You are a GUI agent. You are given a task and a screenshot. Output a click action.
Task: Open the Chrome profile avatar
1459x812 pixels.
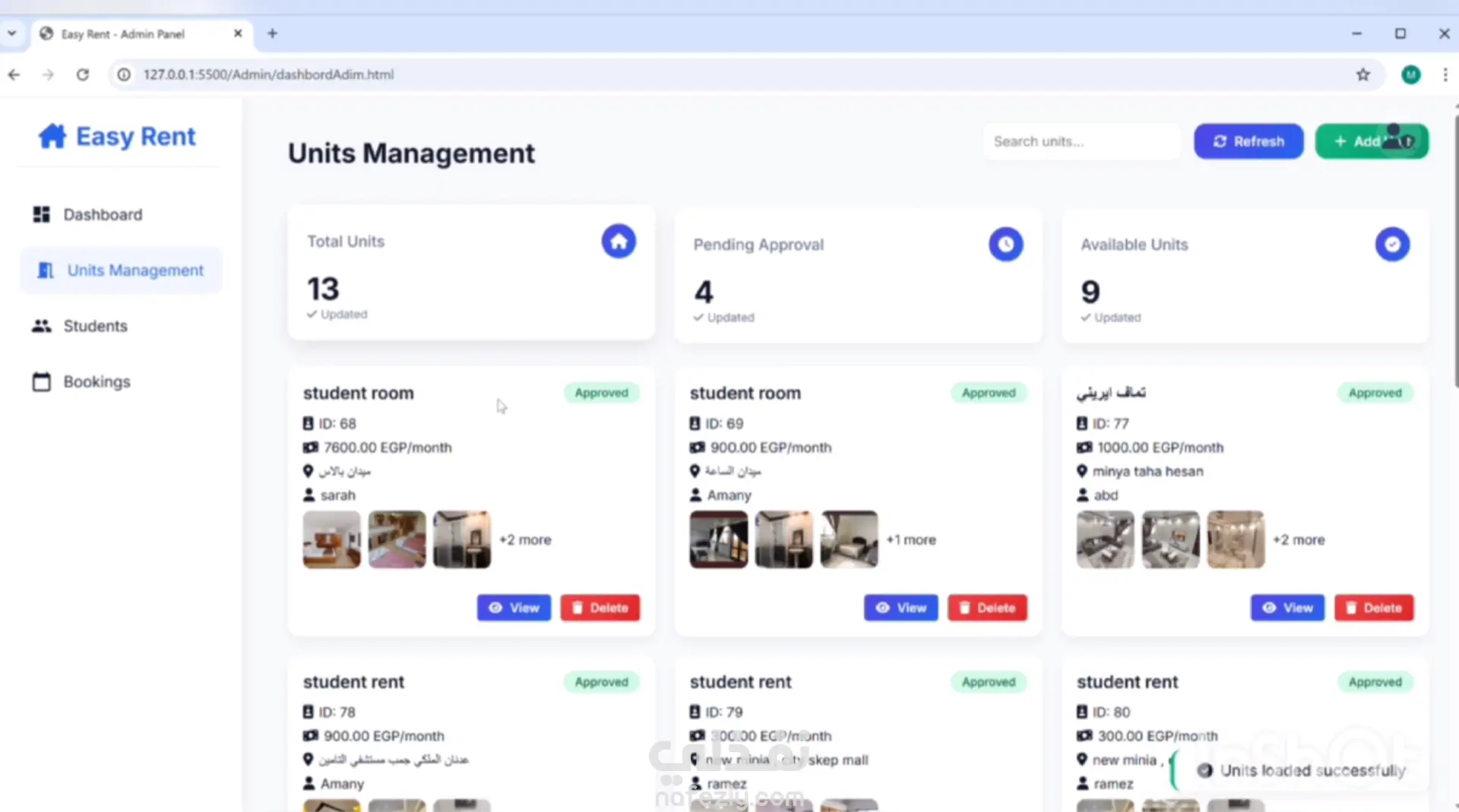coord(1411,74)
